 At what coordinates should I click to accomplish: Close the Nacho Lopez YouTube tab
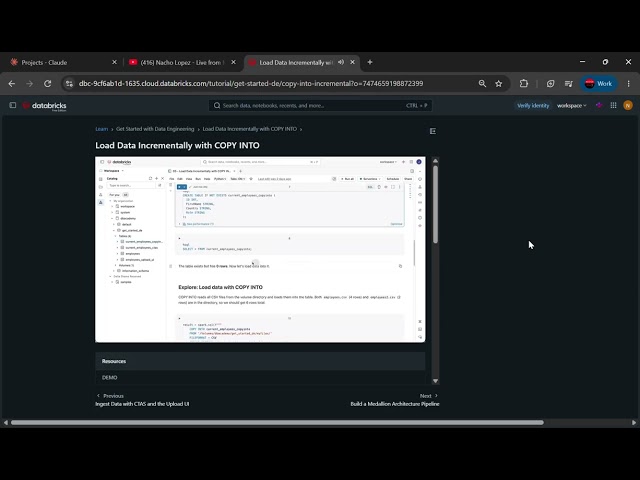(x=233, y=62)
